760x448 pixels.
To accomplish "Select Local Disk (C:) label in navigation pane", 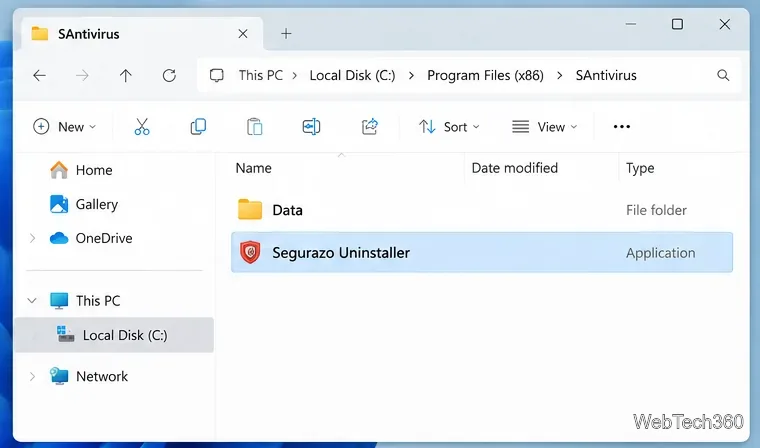I will coord(125,335).
